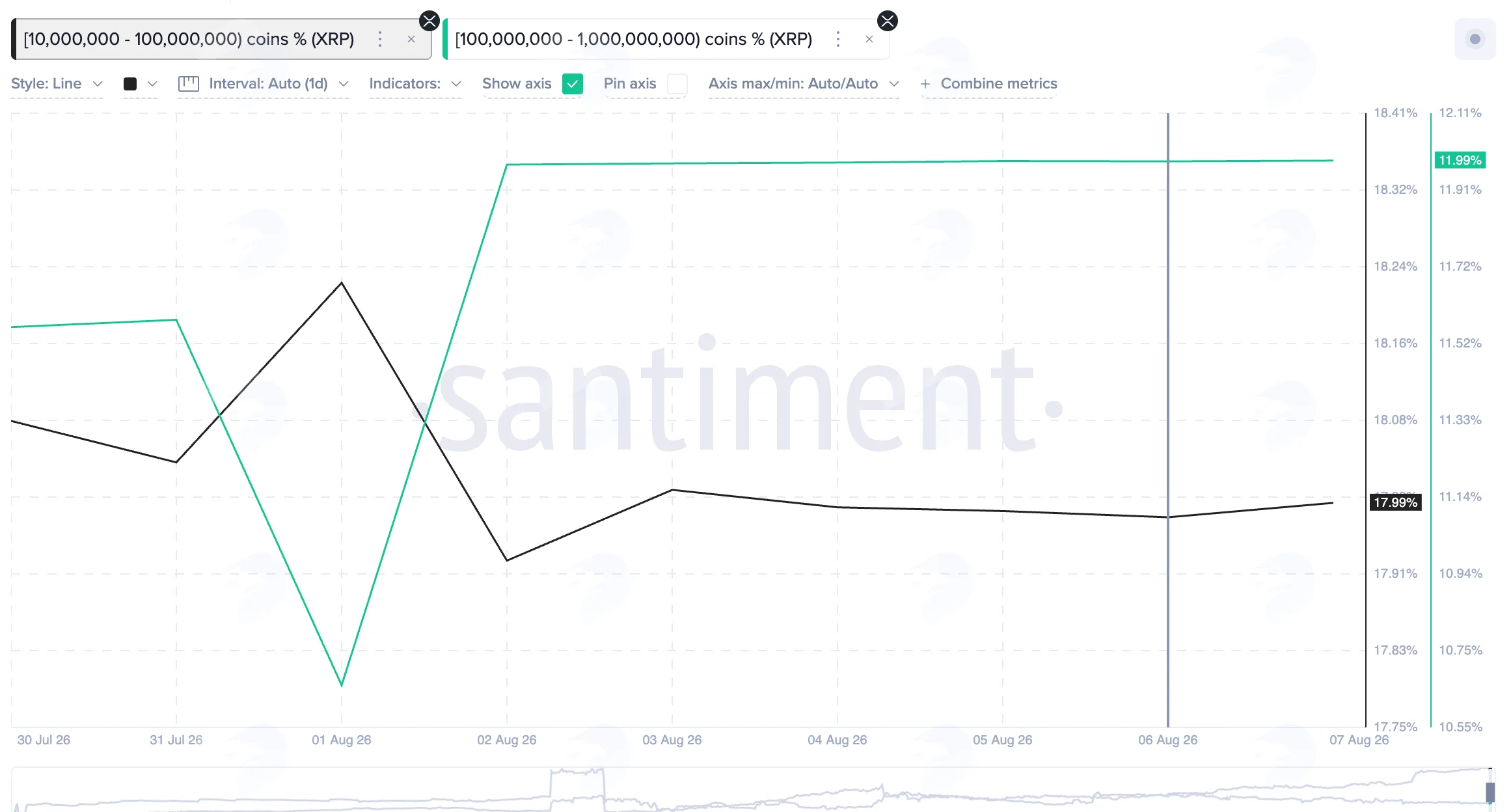Click the 12.11% axis tick label
Image resolution: width=1511 pixels, height=812 pixels.
(1460, 113)
